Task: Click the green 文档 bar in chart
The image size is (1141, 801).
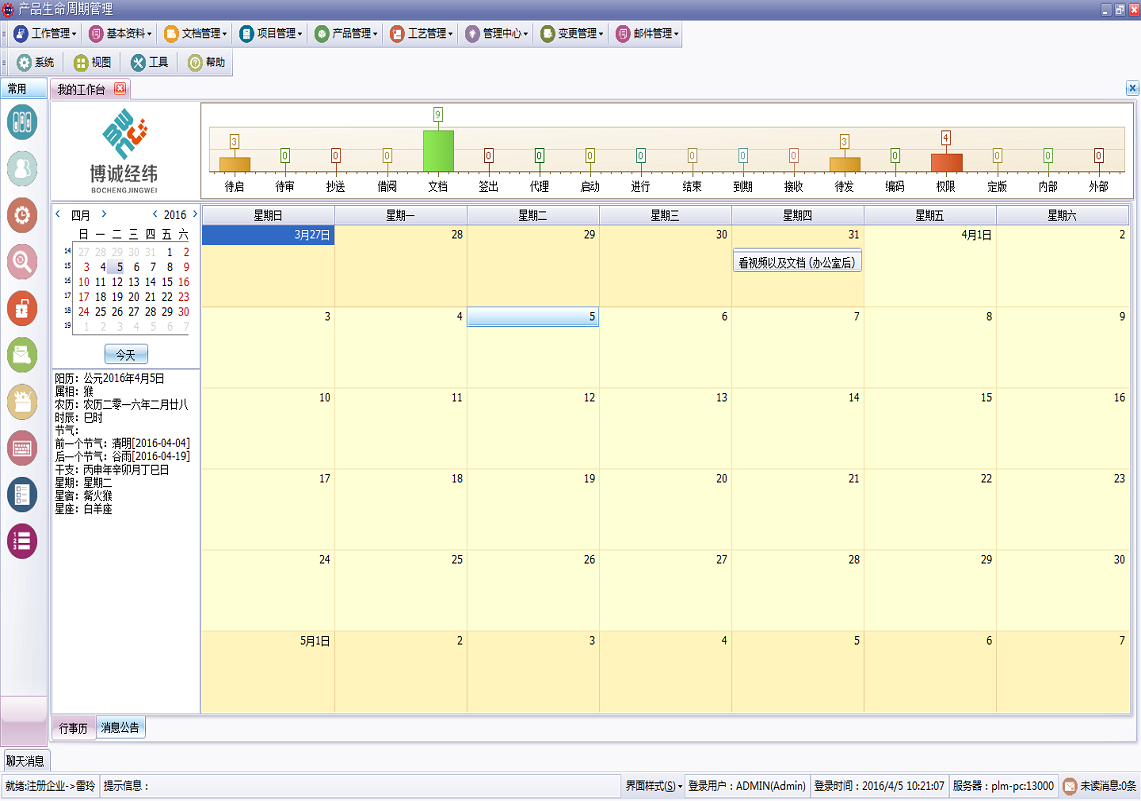Action: (438, 151)
